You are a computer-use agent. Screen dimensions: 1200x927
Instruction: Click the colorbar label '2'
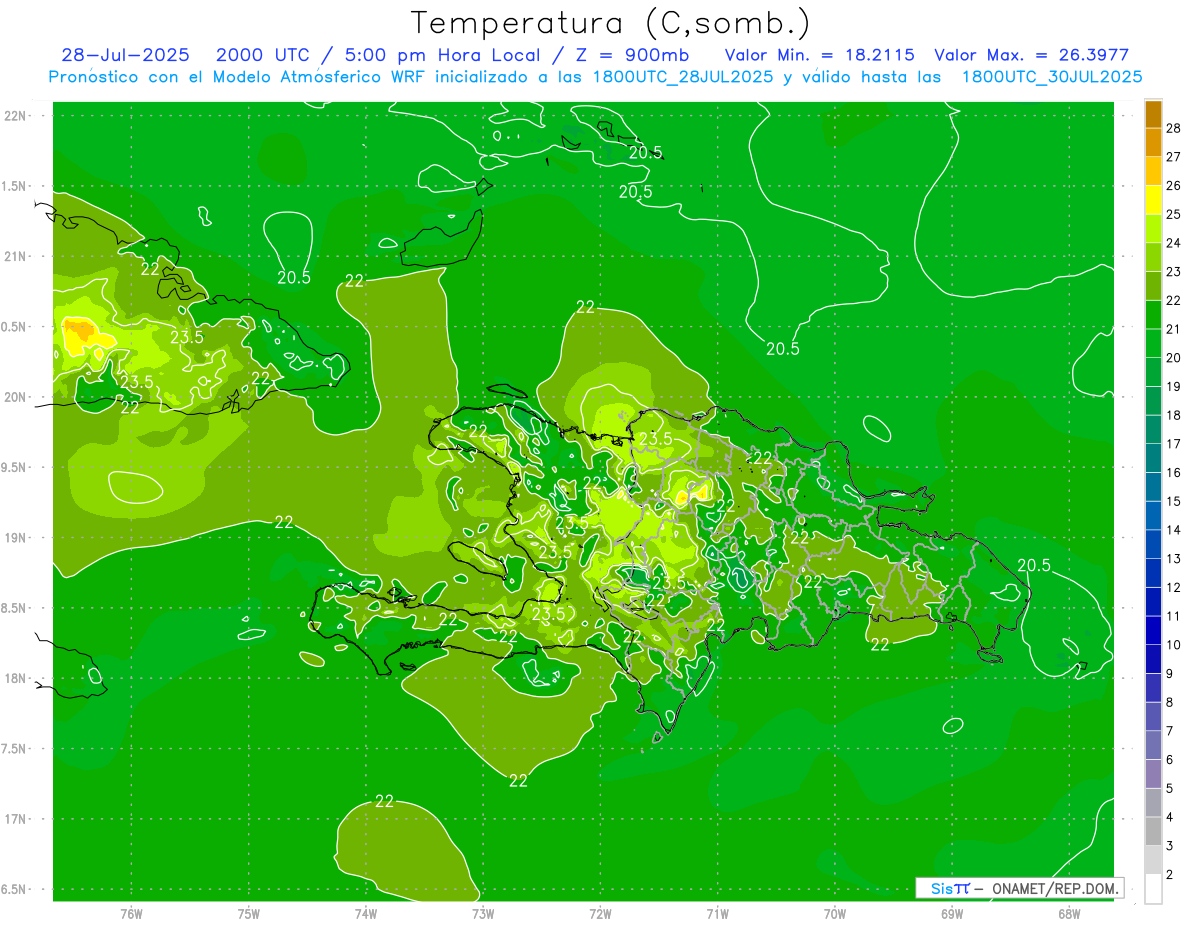click(x=1171, y=875)
